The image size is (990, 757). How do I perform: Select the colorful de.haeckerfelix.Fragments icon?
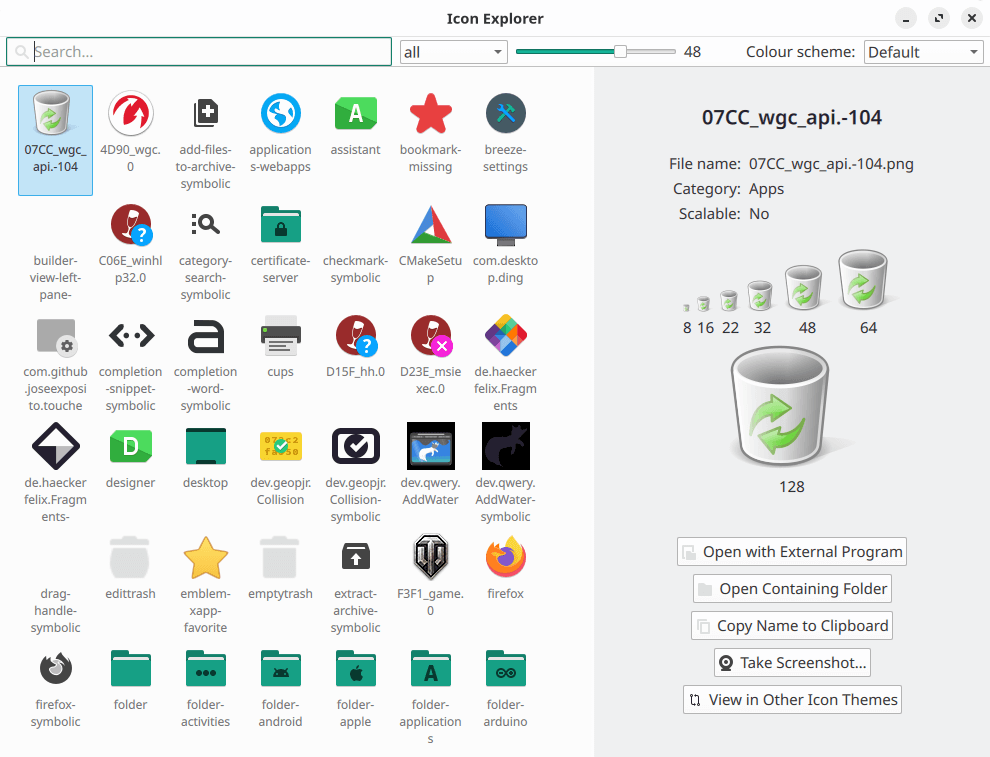[x=506, y=336]
